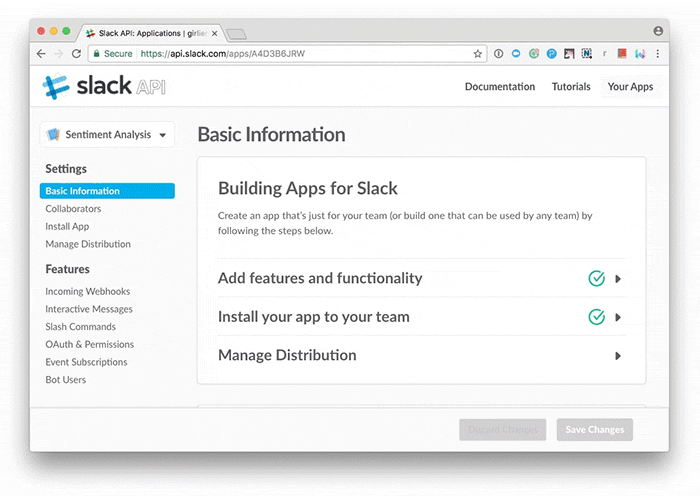Open the Sentiment Analysis app selector dropdown
This screenshot has width=700, height=496.
[107, 135]
